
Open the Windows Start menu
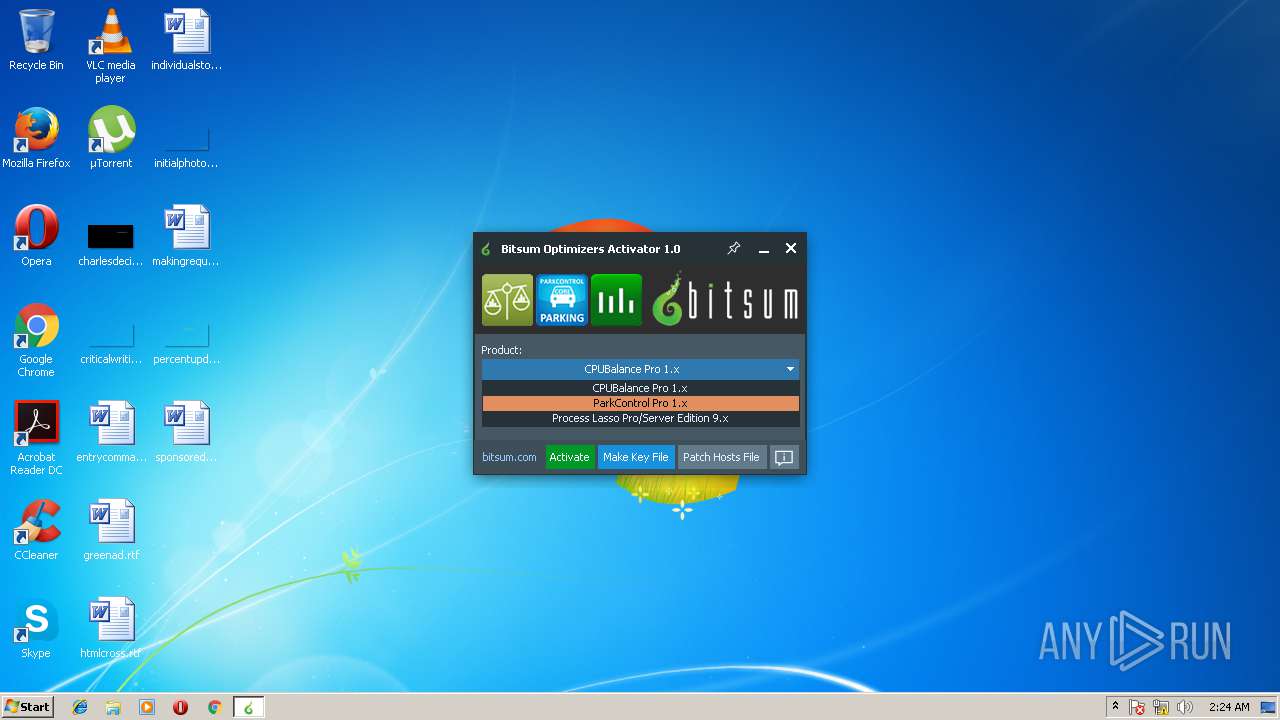pos(27,706)
